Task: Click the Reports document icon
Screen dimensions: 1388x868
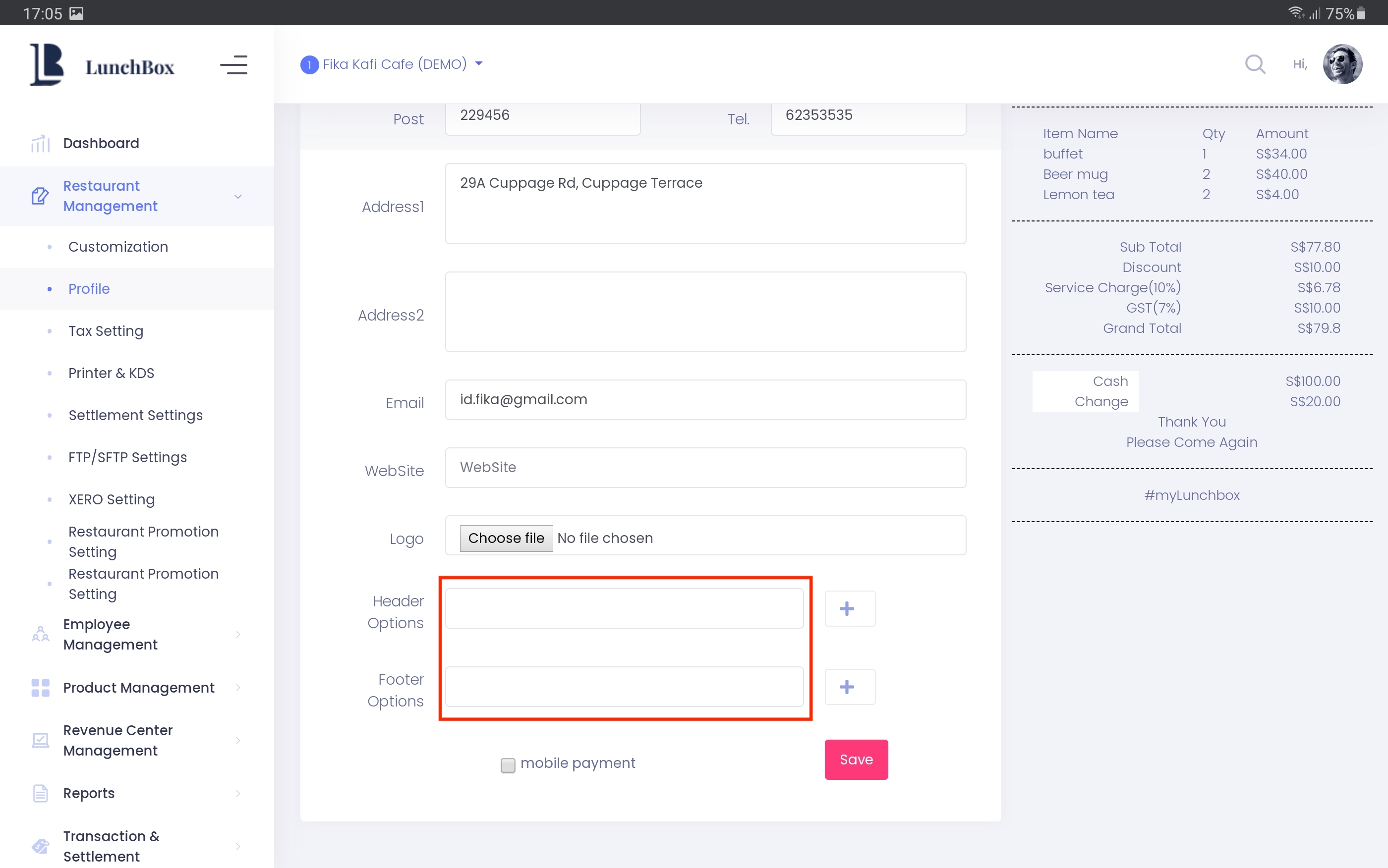Action: click(40, 793)
